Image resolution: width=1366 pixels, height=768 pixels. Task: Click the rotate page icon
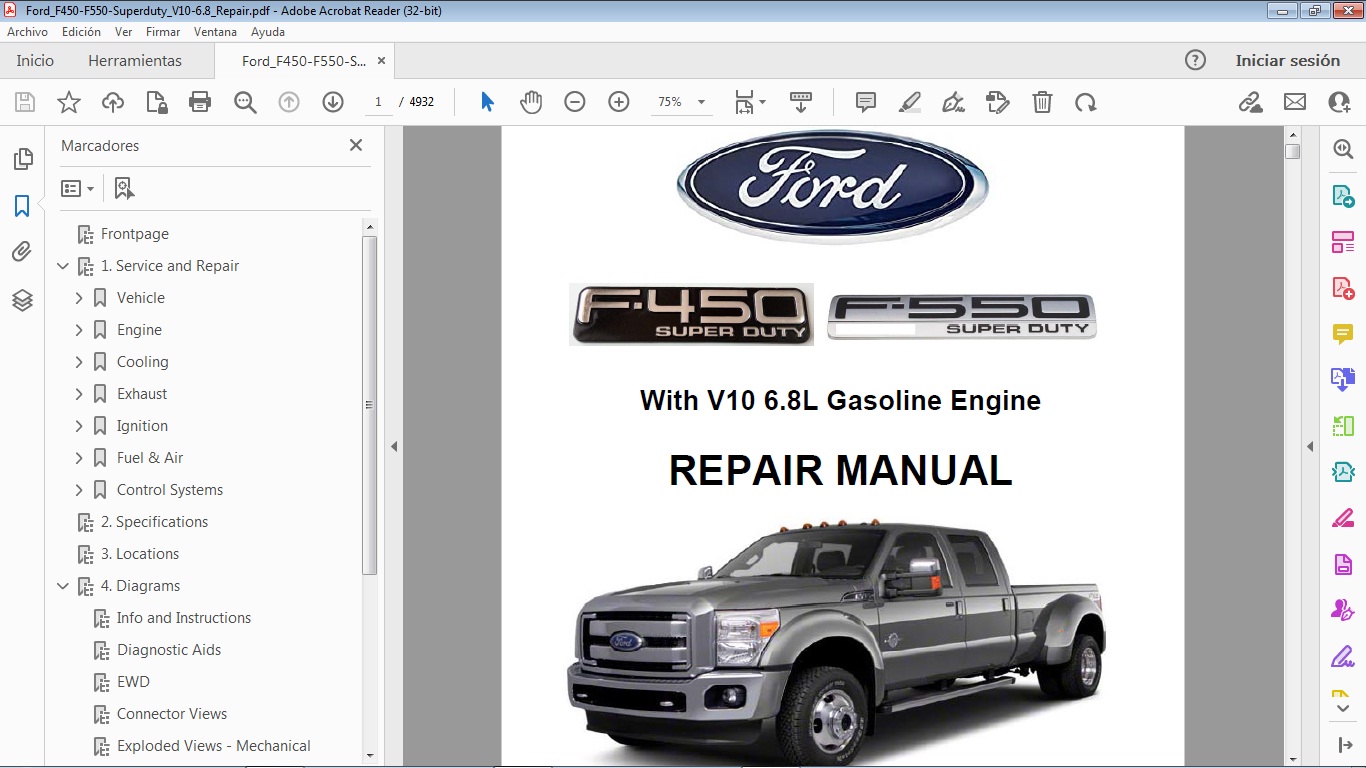pyautogui.click(x=1086, y=101)
